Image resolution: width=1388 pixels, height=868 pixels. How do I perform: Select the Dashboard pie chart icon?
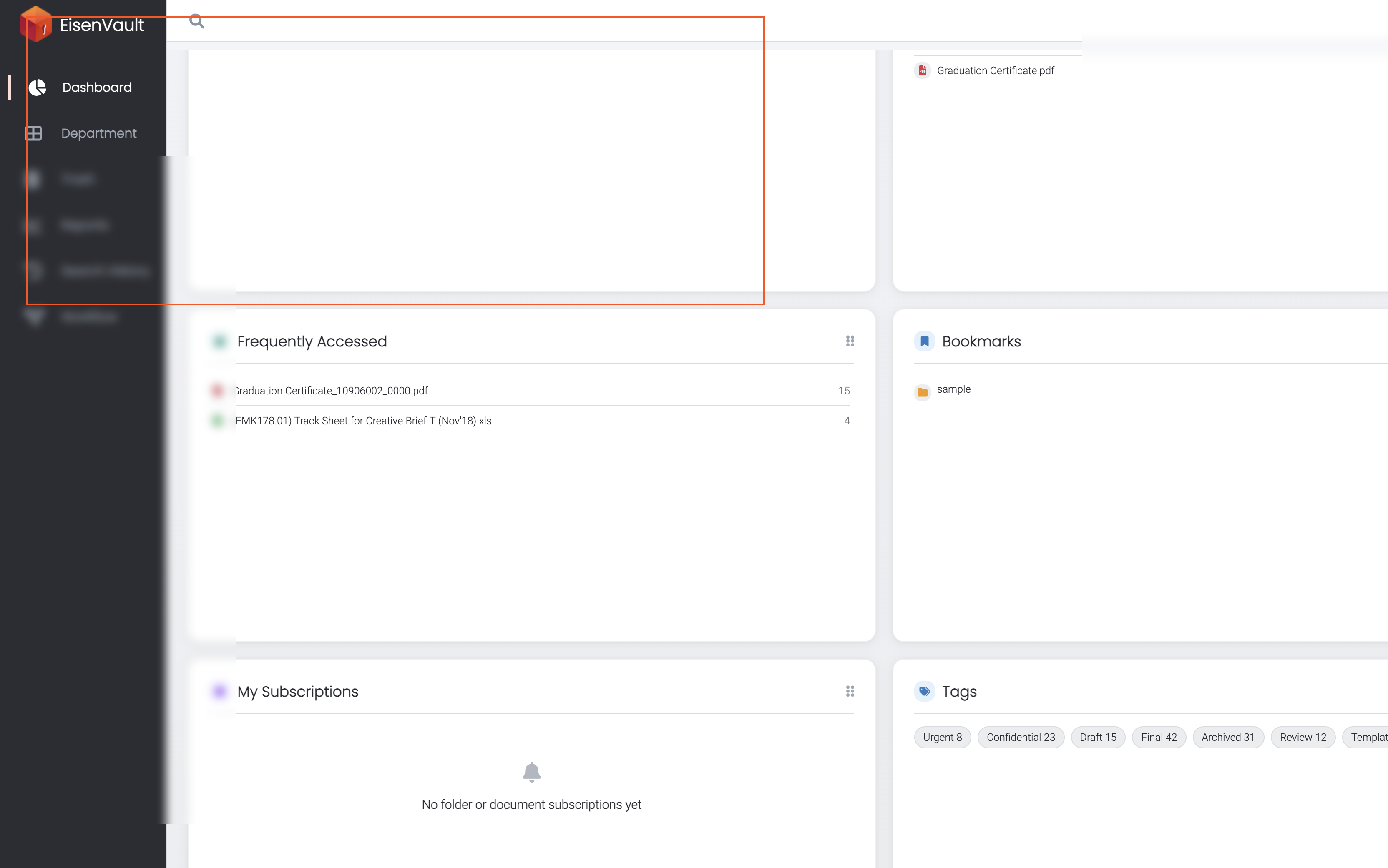click(37, 87)
